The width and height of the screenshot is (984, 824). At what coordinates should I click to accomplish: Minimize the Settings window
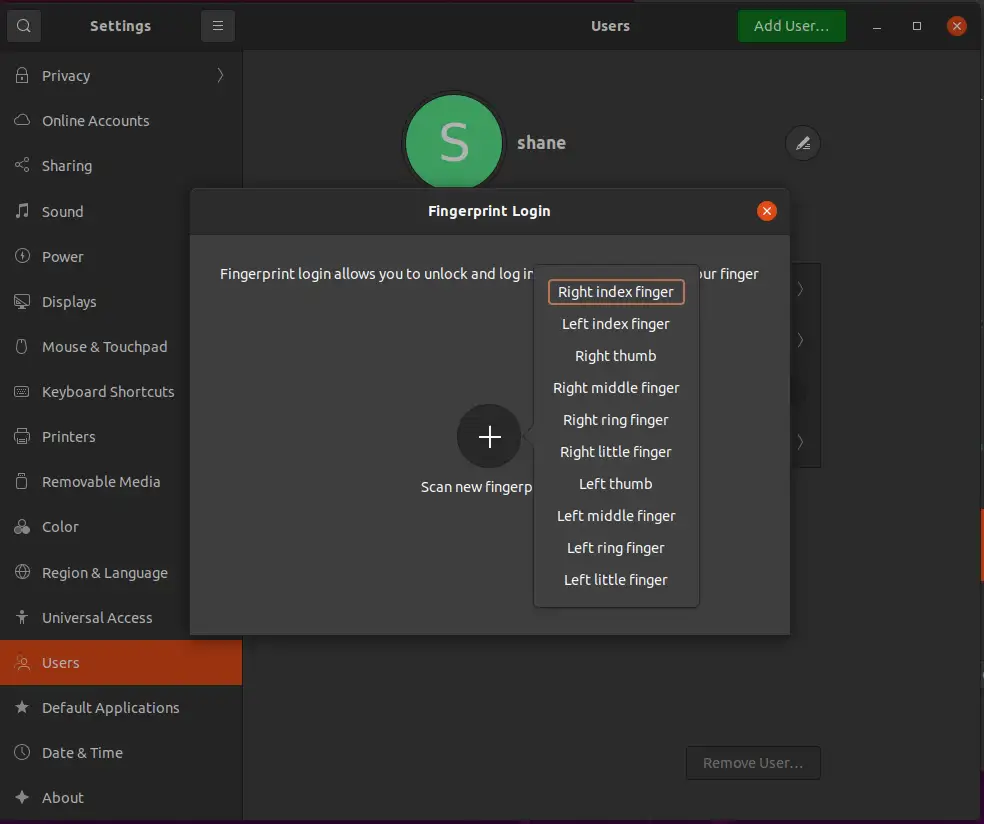point(877,26)
